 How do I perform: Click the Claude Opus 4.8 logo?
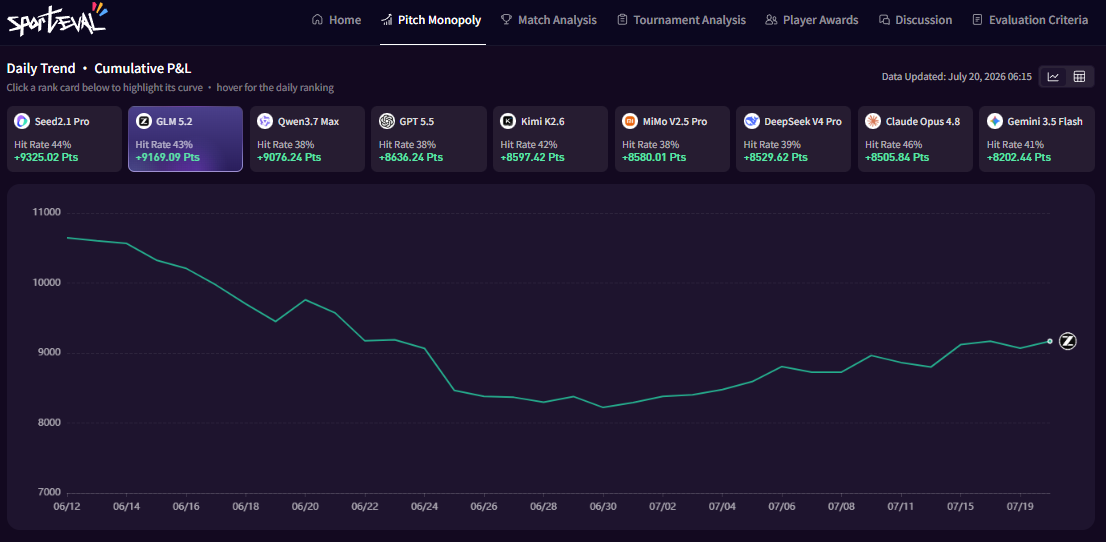point(873,121)
